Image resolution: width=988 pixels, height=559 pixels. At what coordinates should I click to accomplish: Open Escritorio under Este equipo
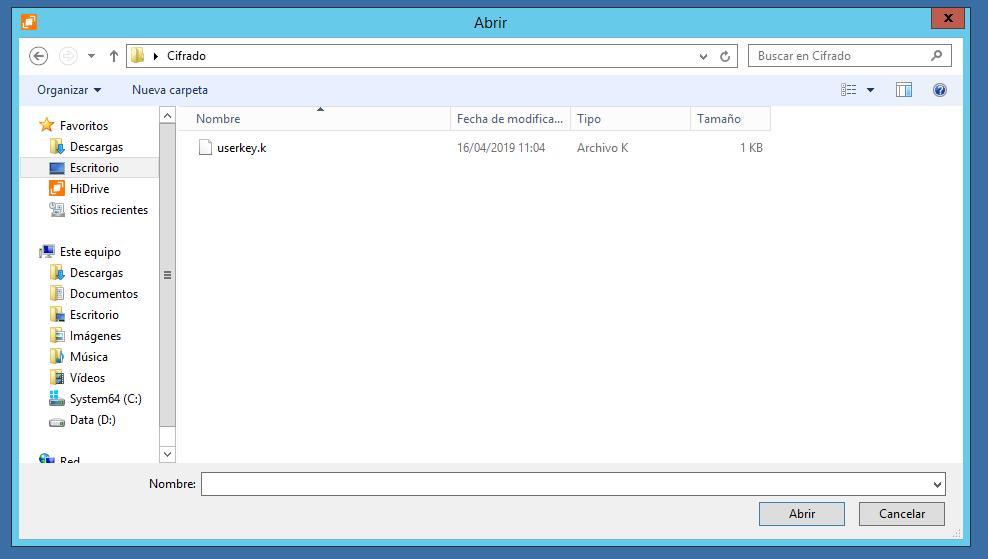94,314
